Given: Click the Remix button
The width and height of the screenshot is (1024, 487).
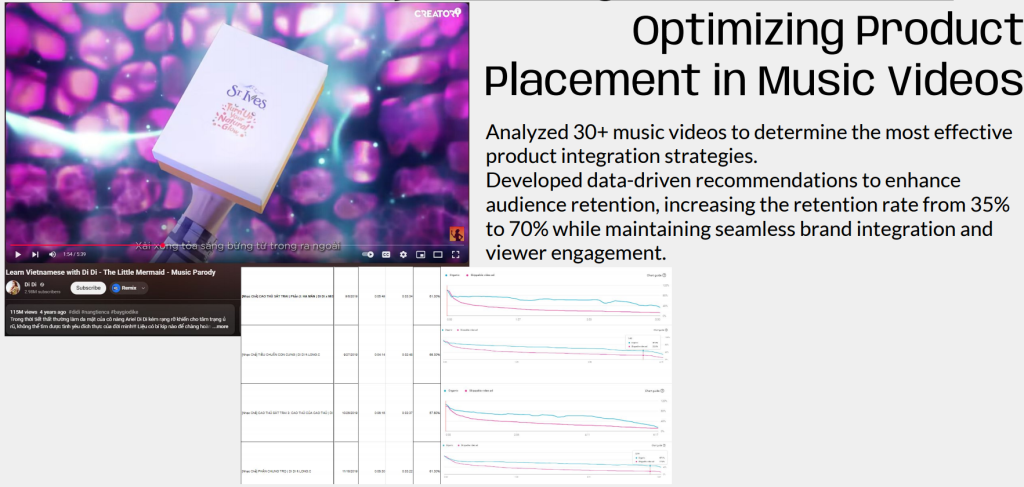Looking at the screenshot, I should point(125,288).
